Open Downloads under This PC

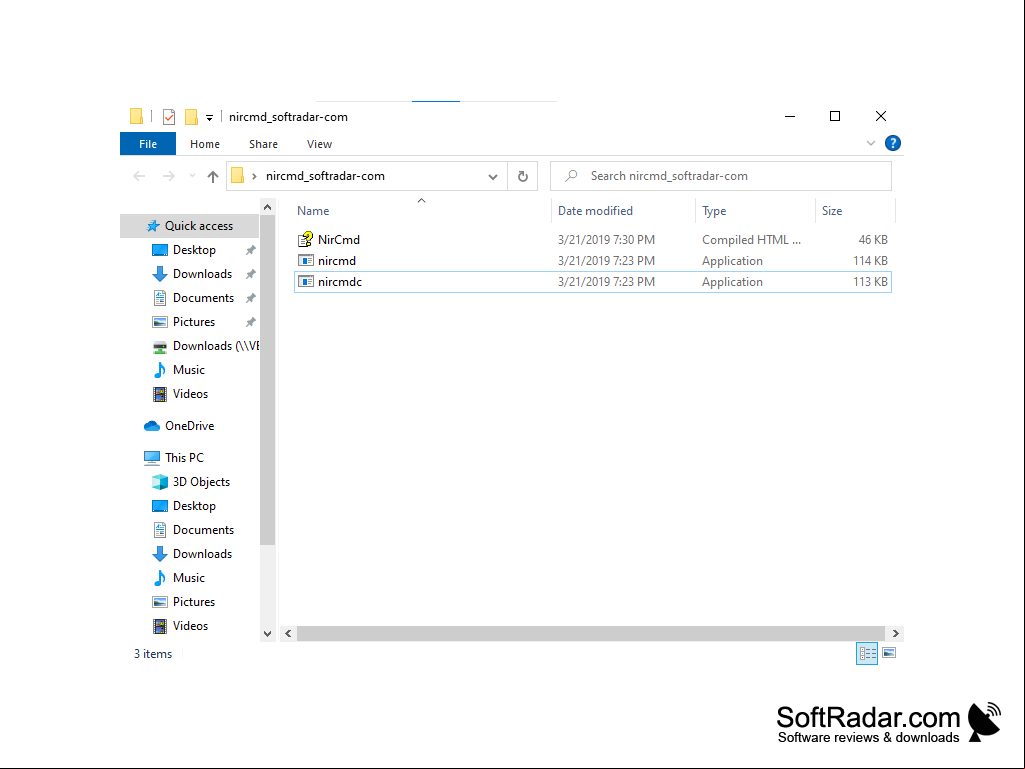[202, 554]
